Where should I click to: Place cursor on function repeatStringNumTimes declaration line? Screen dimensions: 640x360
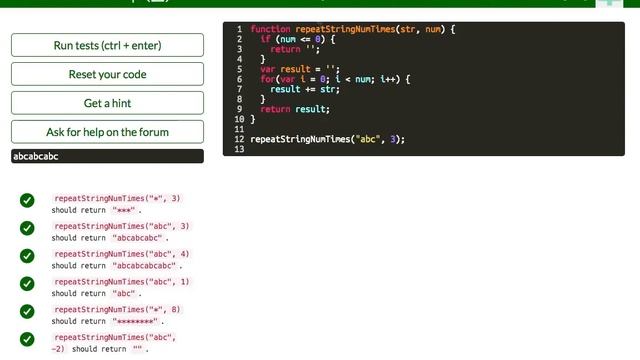click(353, 29)
